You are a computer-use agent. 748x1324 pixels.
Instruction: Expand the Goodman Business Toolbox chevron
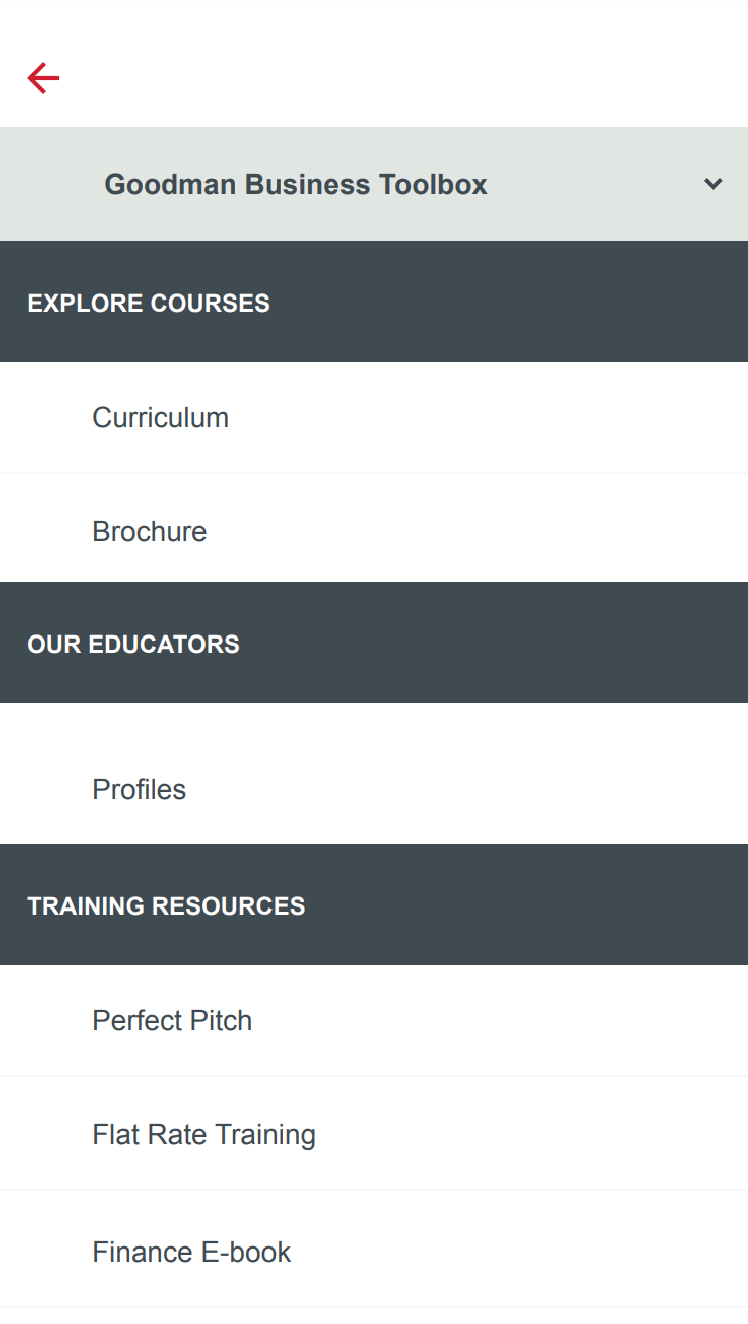[713, 184]
